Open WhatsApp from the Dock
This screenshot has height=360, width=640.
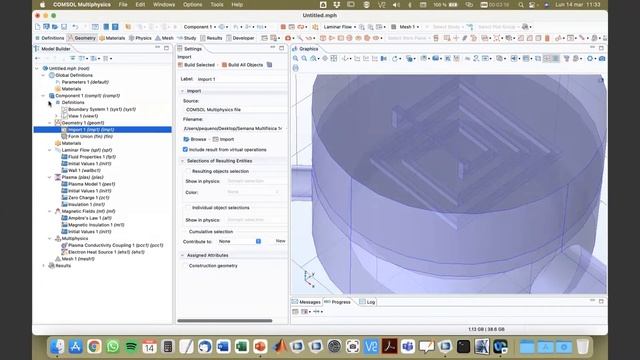(x=113, y=347)
